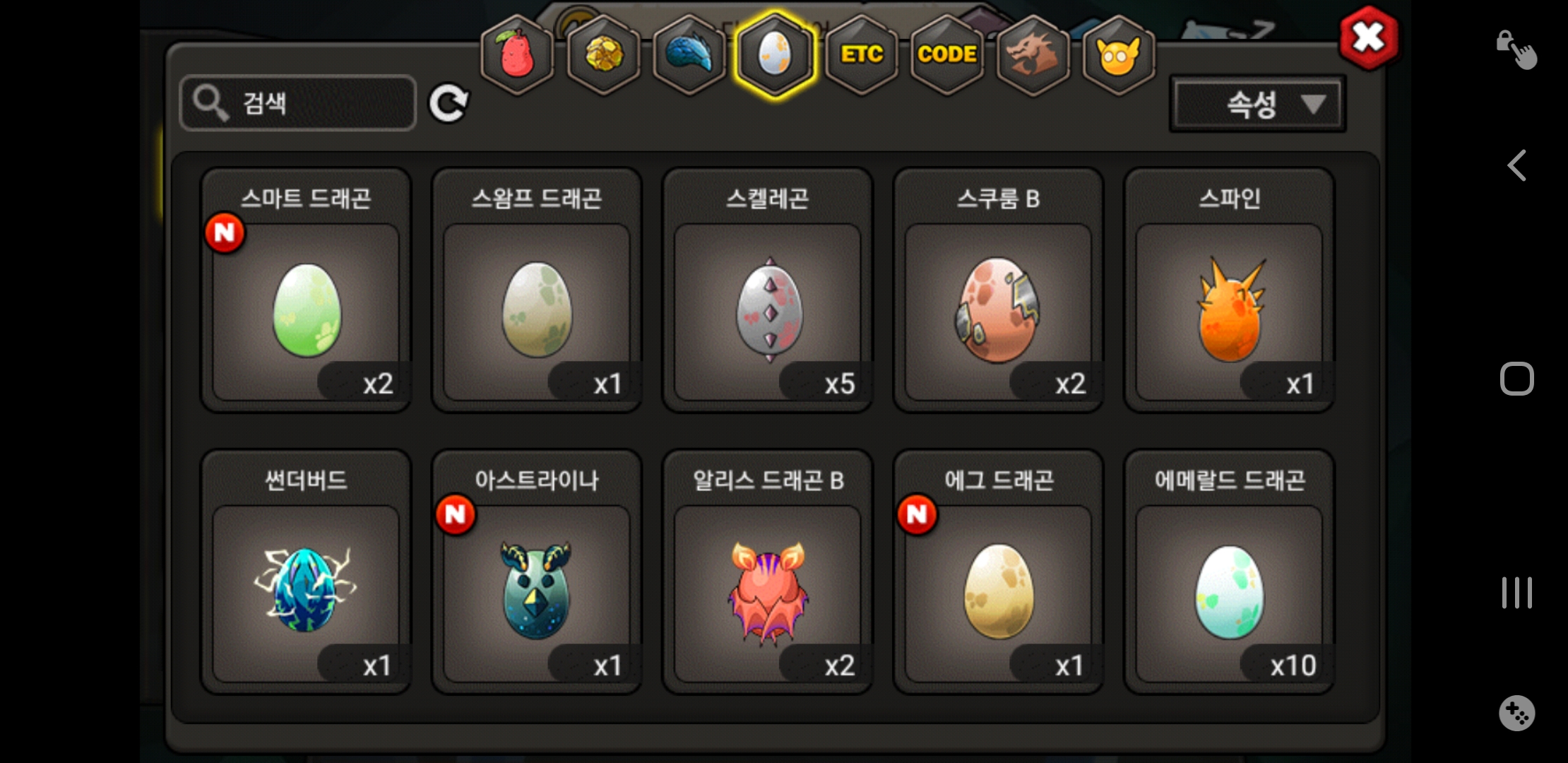Click the refresh arrow next to search
This screenshot has height=763, width=1568.
pyautogui.click(x=449, y=104)
